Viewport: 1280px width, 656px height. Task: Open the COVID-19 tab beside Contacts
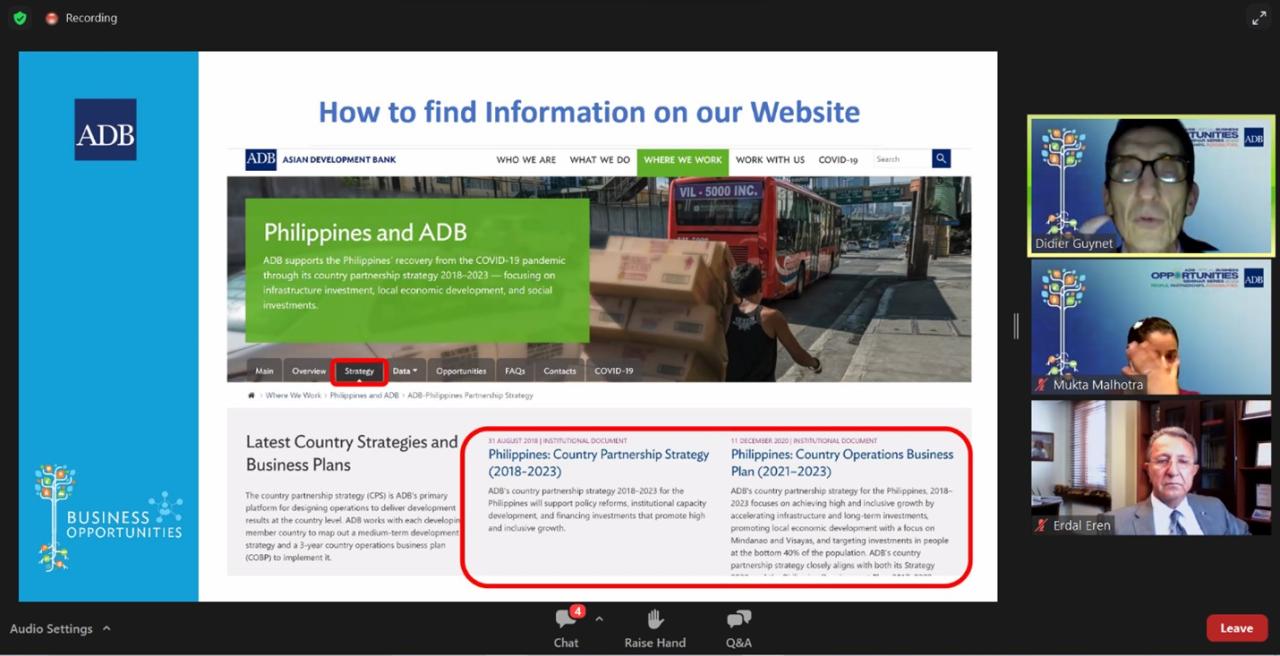[x=614, y=371]
